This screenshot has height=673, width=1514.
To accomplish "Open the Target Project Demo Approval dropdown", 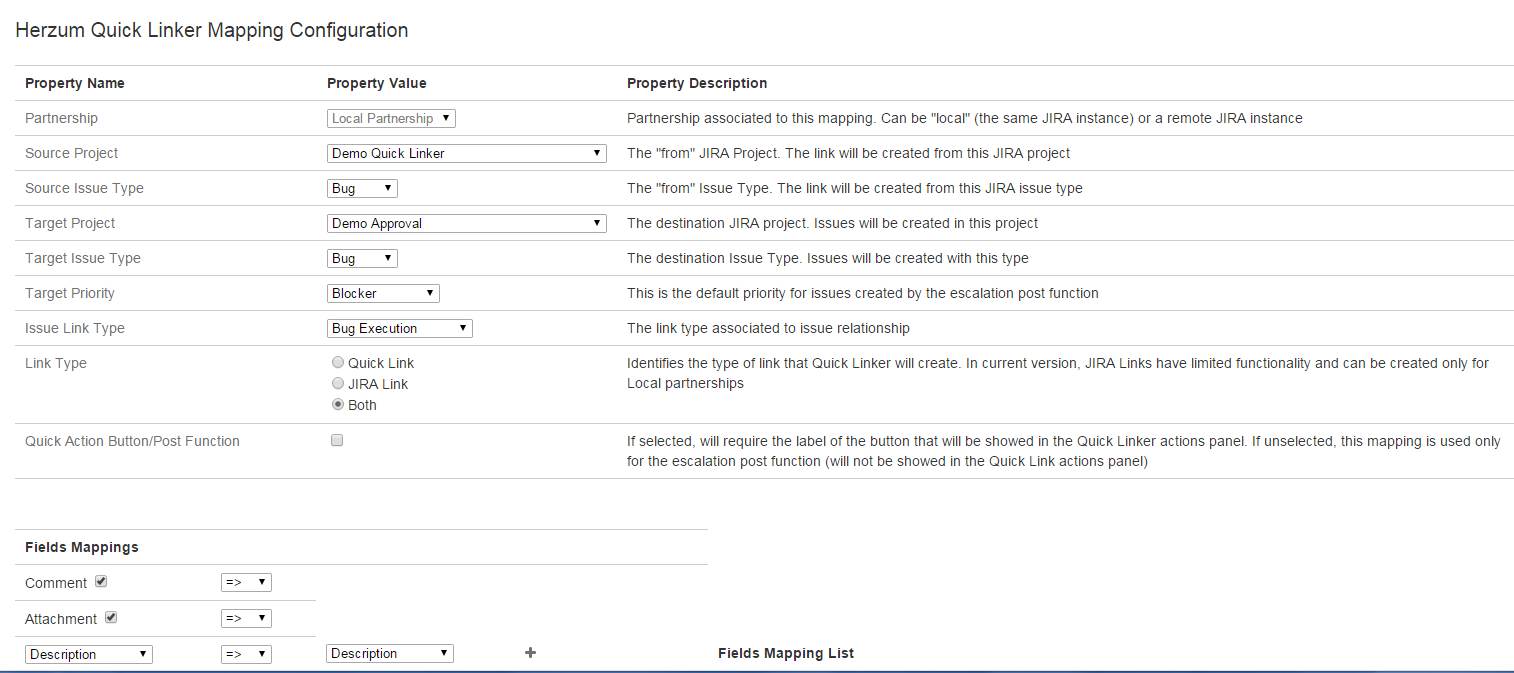I will [466, 223].
